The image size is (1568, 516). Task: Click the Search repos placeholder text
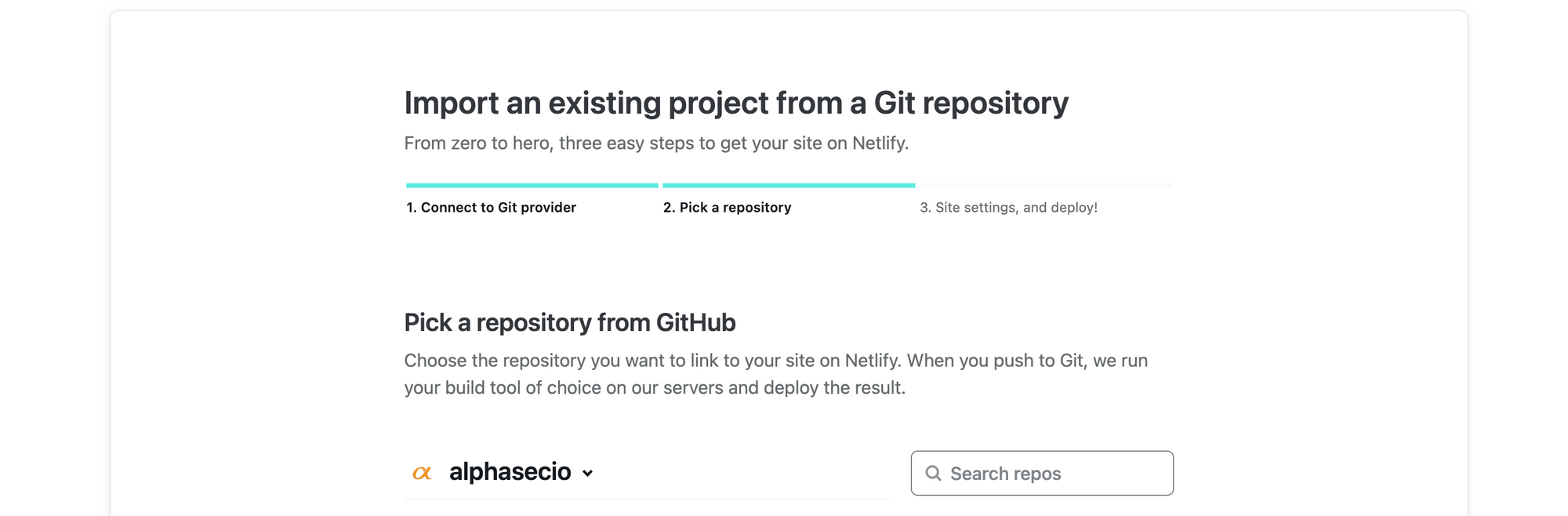coord(1005,473)
